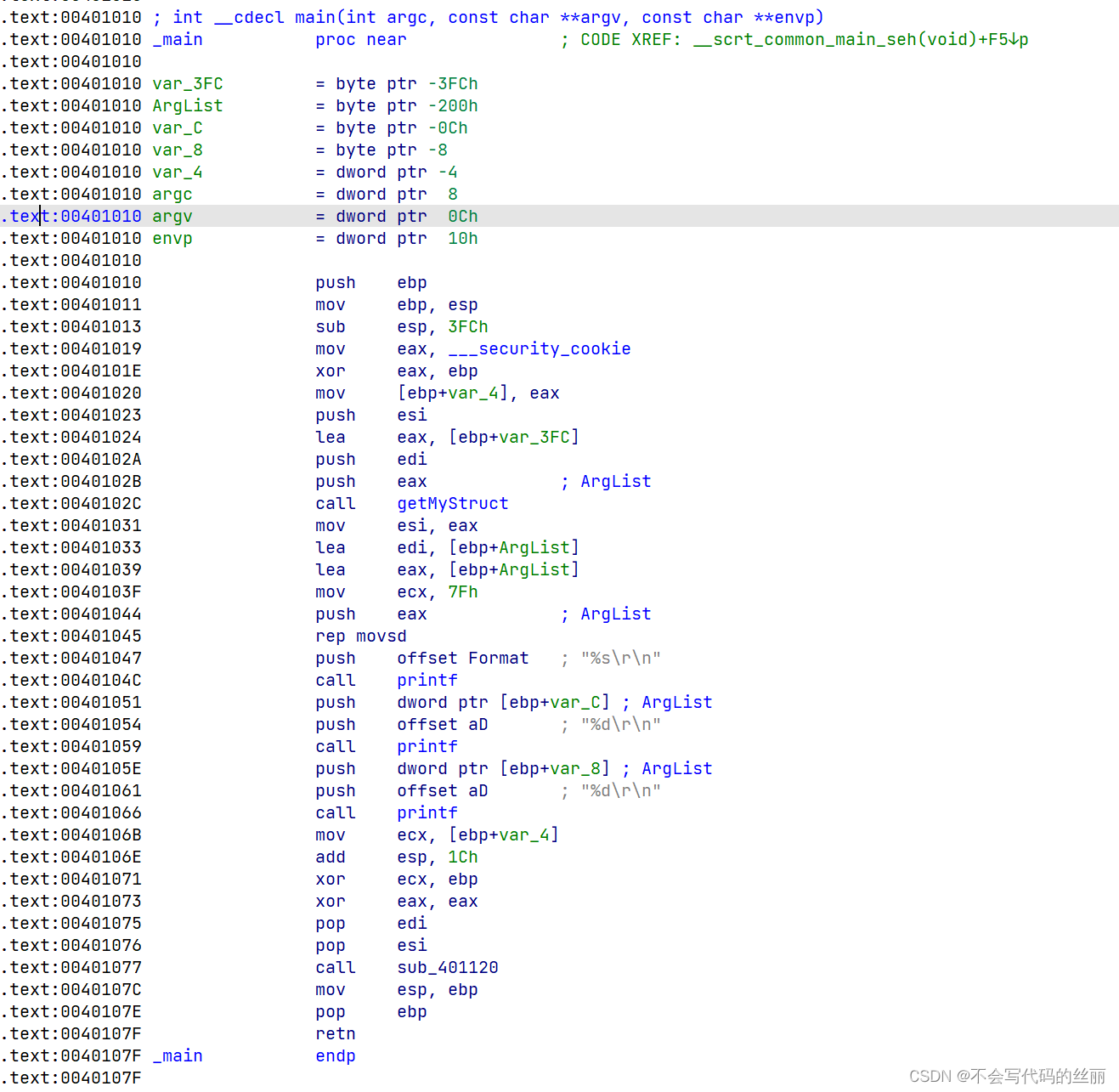Click the 'add esp, 1Ch' instruction
This screenshot has width=1119, height=1092.
coord(396,857)
